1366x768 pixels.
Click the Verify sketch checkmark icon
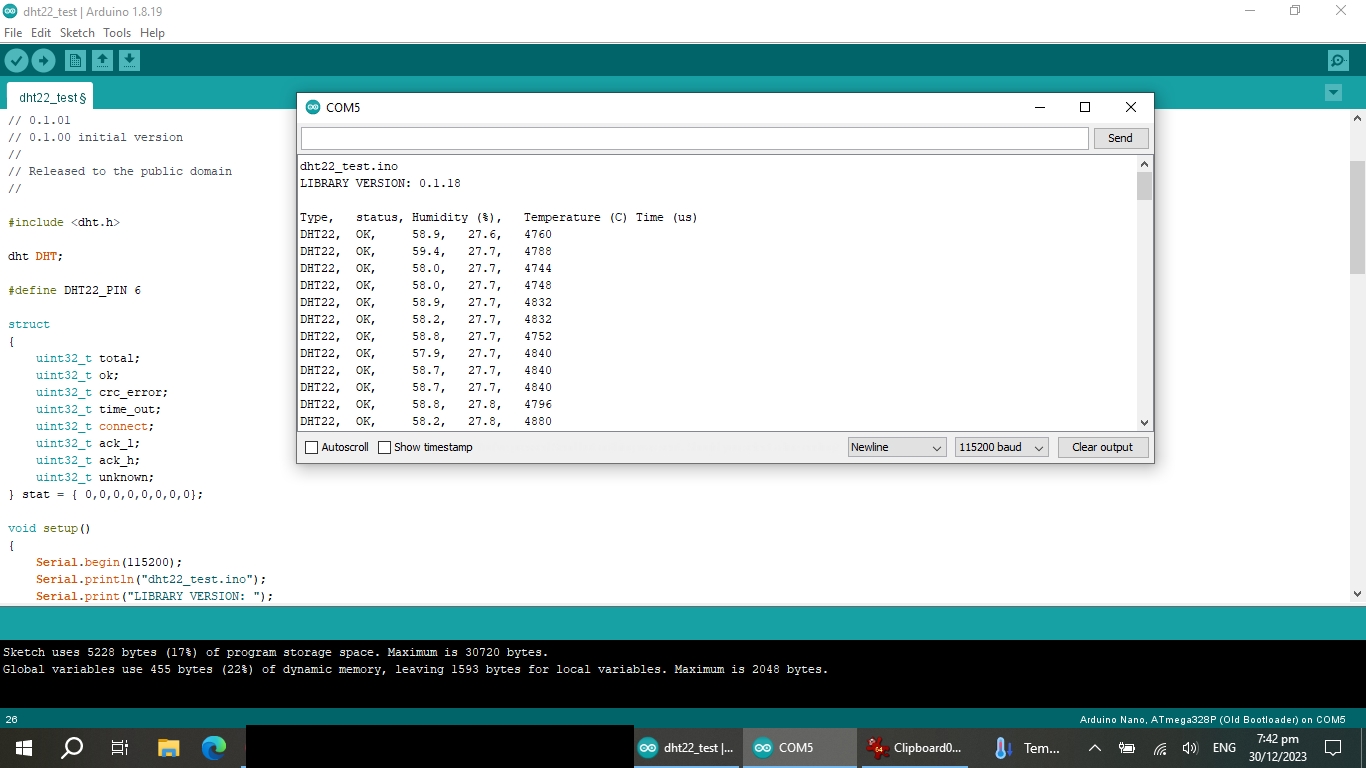[16, 61]
